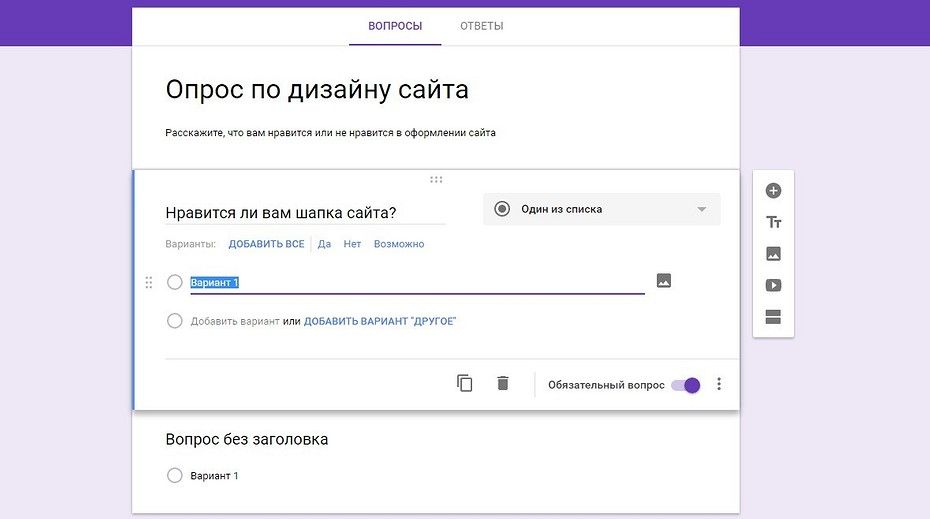This screenshot has height=519, width=930.
Task: Duplicate the current question
Action: [x=464, y=383]
